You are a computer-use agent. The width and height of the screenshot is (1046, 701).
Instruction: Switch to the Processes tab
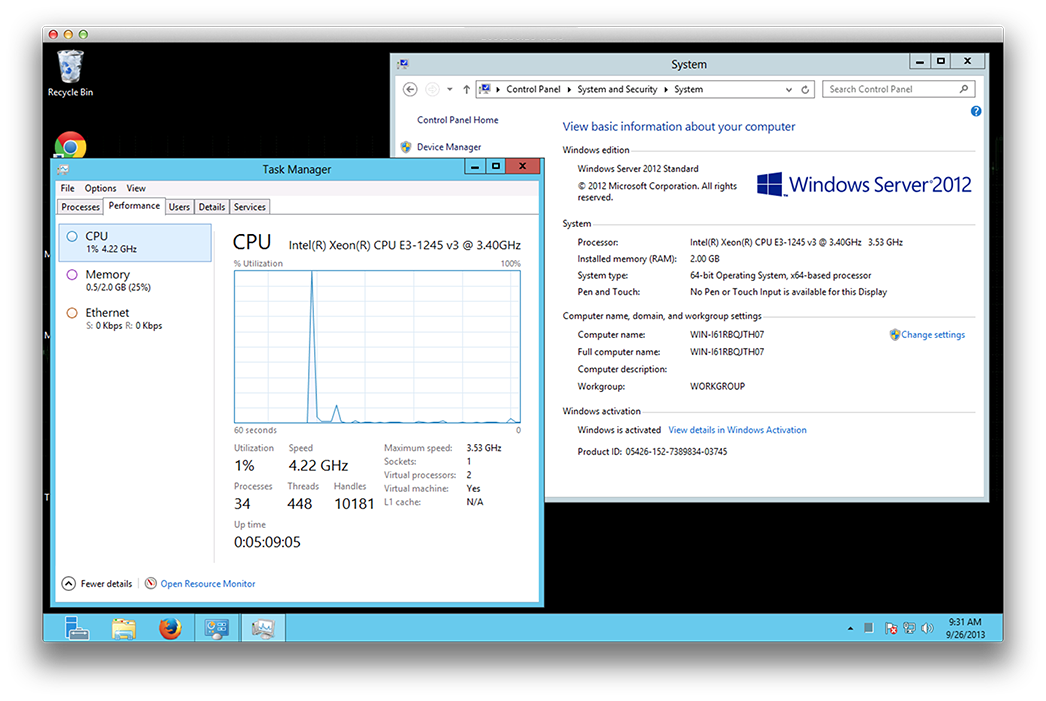[x=80, y=207]
